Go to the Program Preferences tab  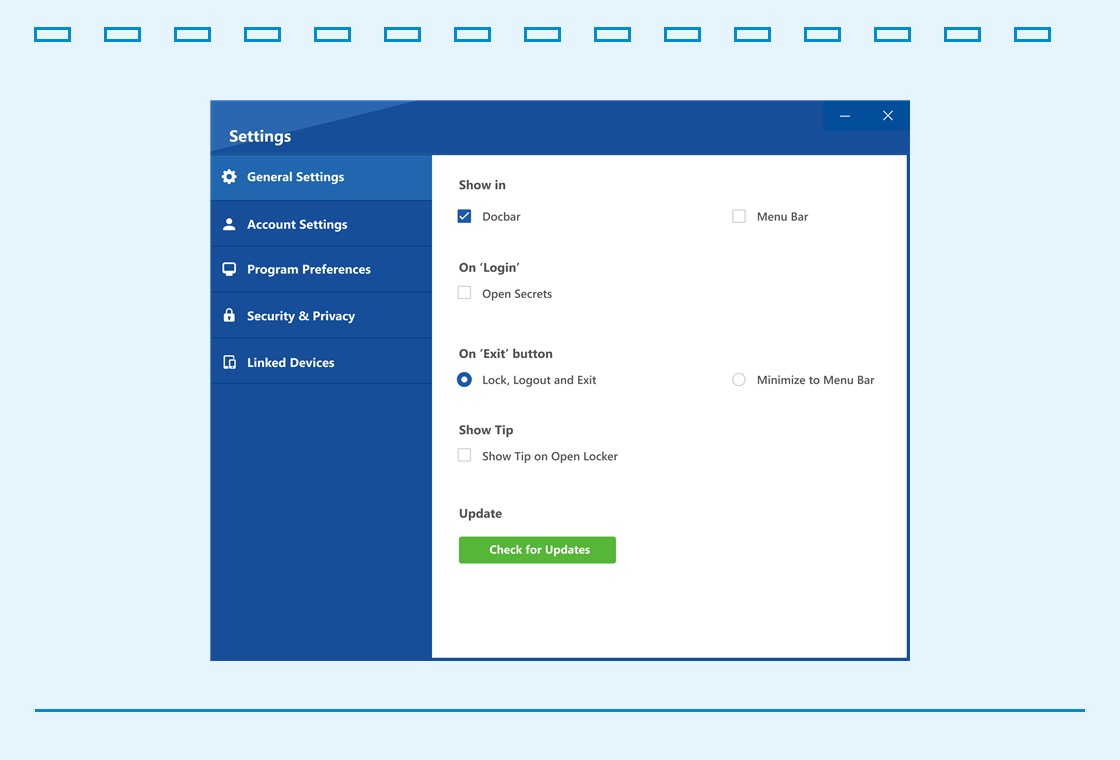321,269
